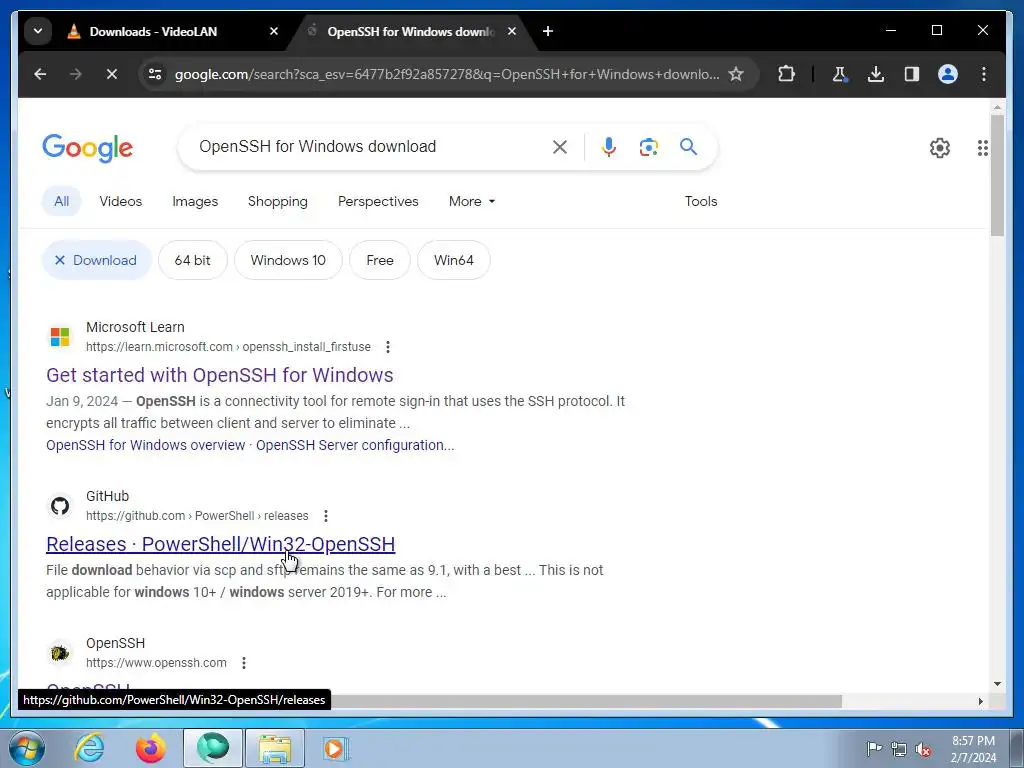Open Google quick settings gear
Image resolution: width=1024 pixels, height=768 pixels.
click(x=940, y=148)
